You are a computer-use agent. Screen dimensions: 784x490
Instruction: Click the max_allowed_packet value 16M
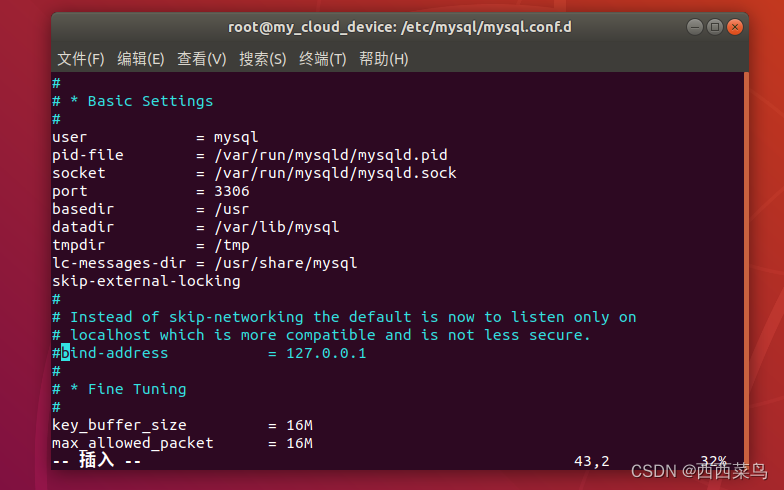point(300,443)
